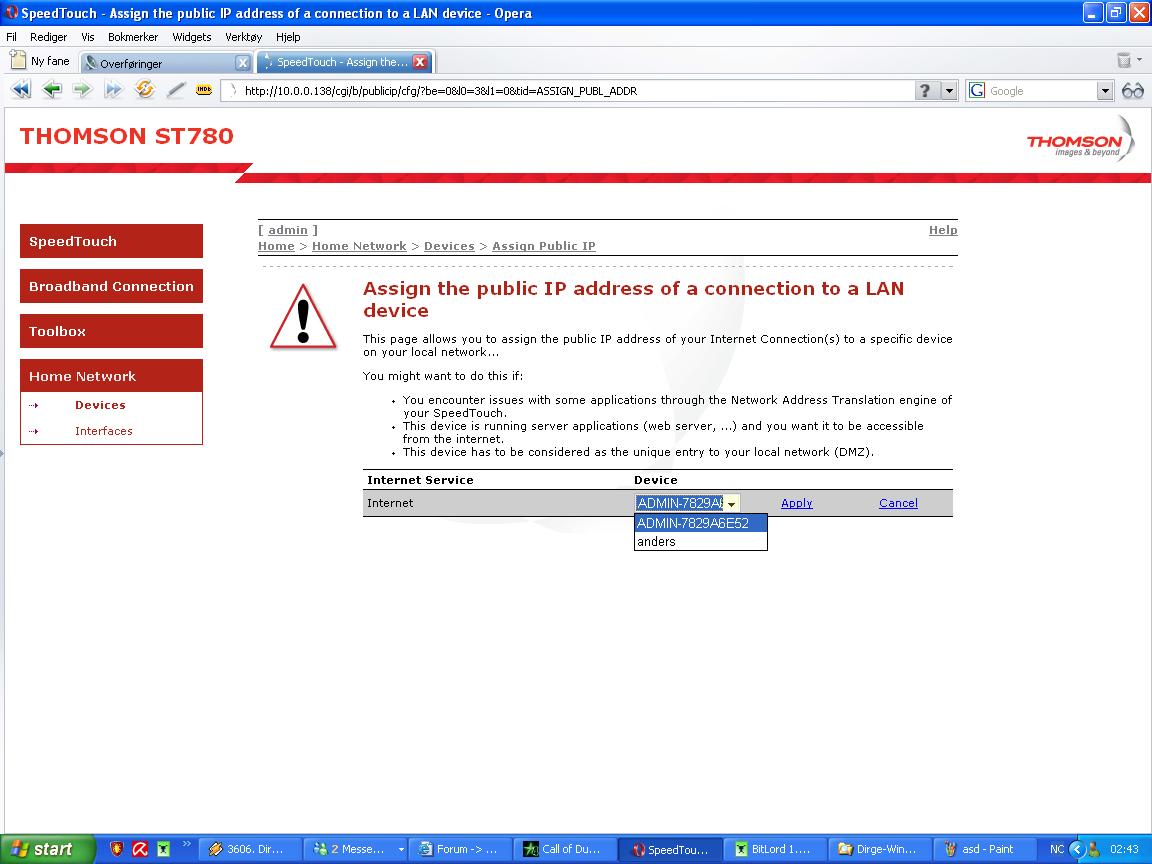Click the Thomson logo on the right
This screenshot has height=864, width=1152.
pos(1080,140)
